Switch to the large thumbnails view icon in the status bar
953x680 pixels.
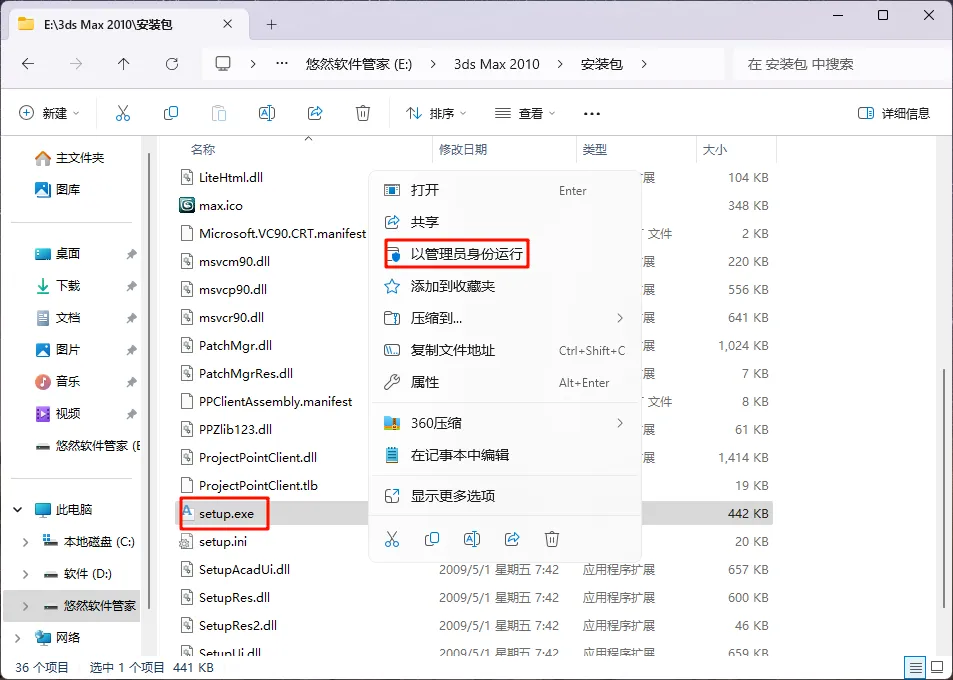pyautogui.click(x=937, y=667)
